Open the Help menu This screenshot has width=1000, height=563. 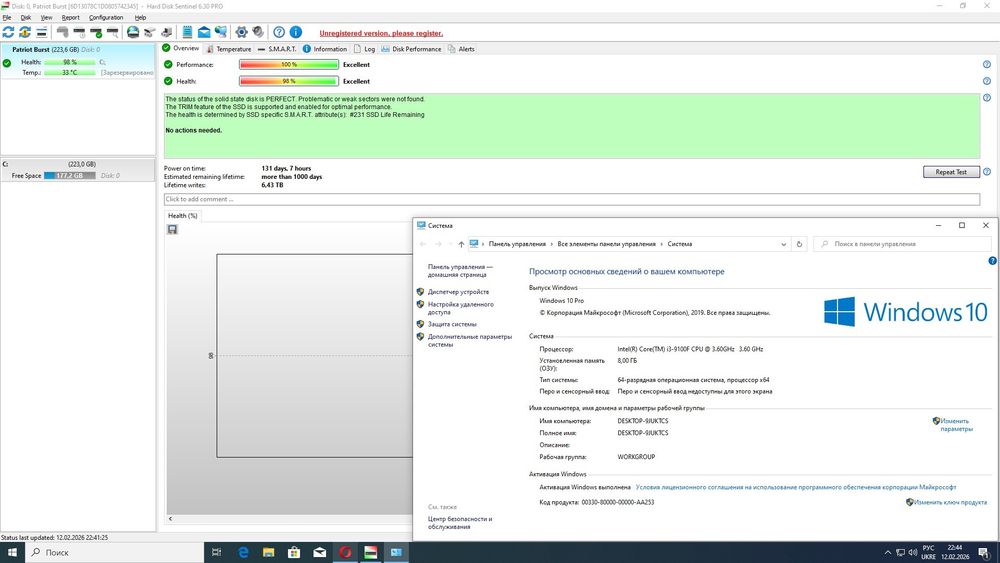tap(140, 18)
